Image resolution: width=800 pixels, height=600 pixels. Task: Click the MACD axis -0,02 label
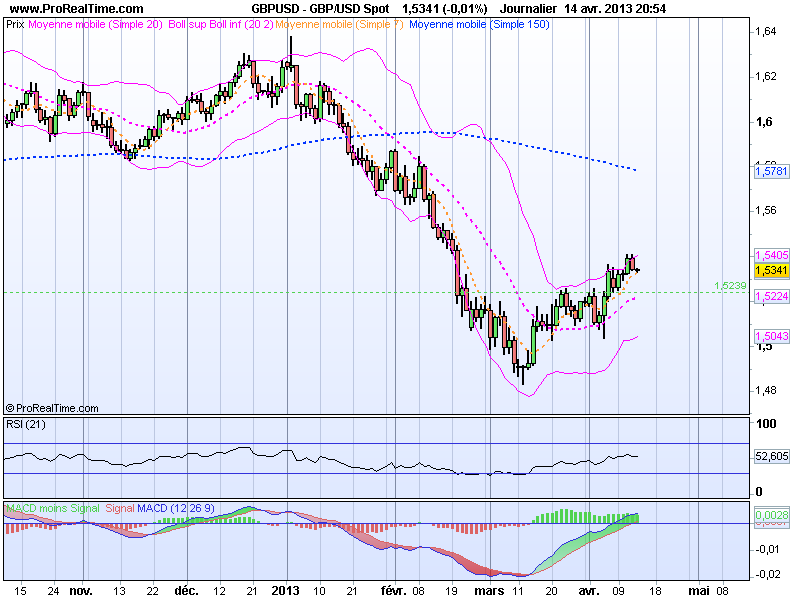click(x=767, y=574)
